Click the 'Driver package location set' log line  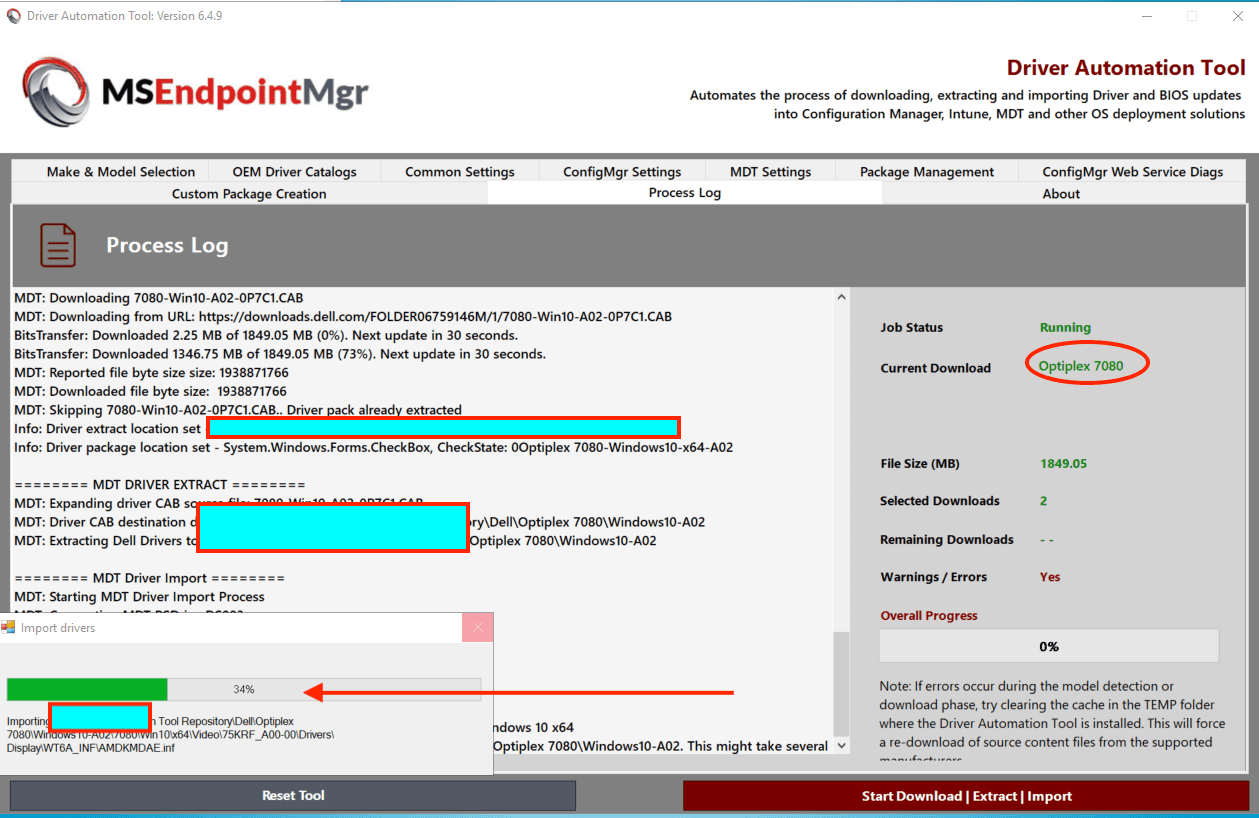(x=373, y=447)
